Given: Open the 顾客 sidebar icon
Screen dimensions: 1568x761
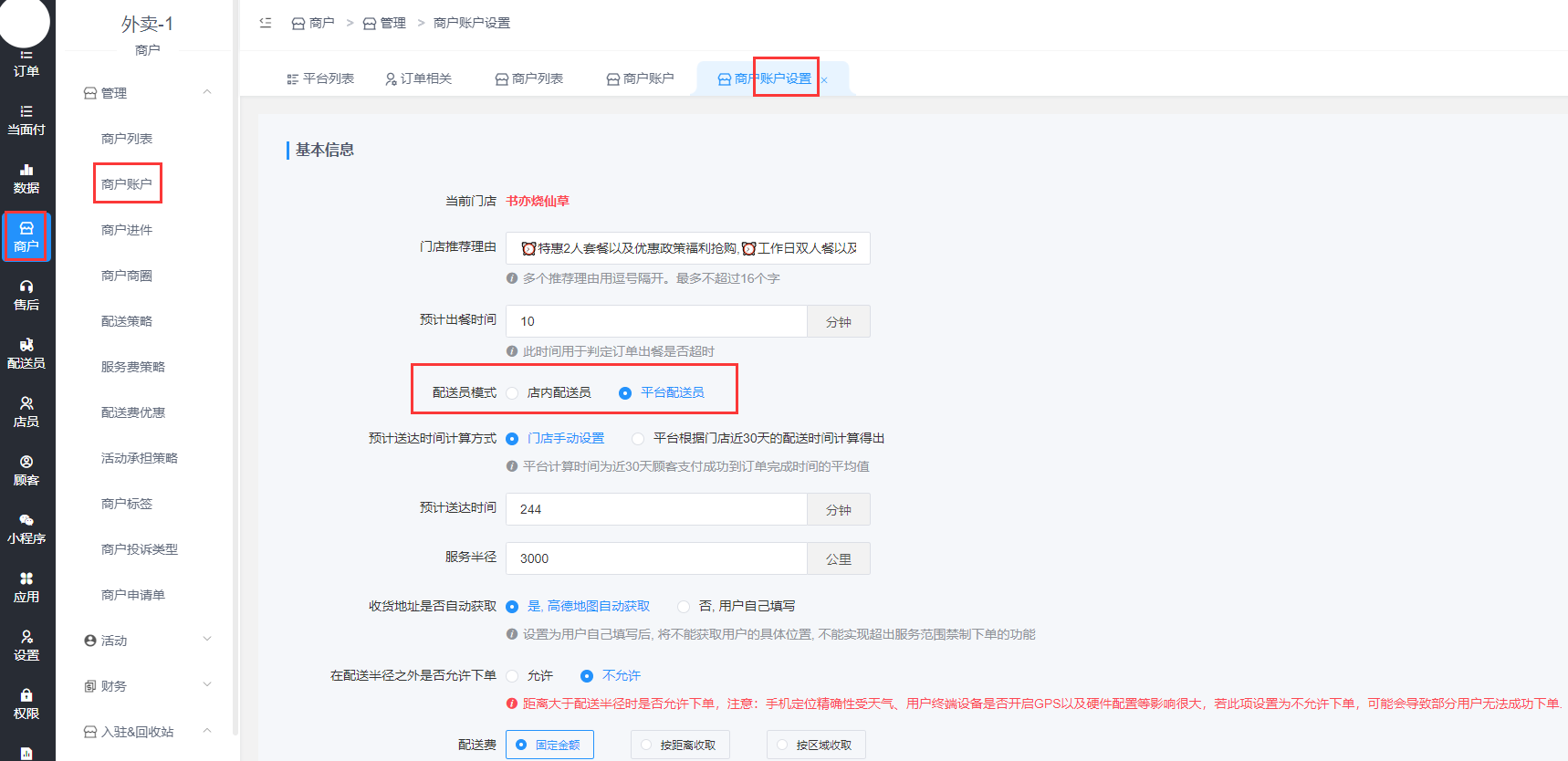Looking at the screenshot, I should coord(26,471).
